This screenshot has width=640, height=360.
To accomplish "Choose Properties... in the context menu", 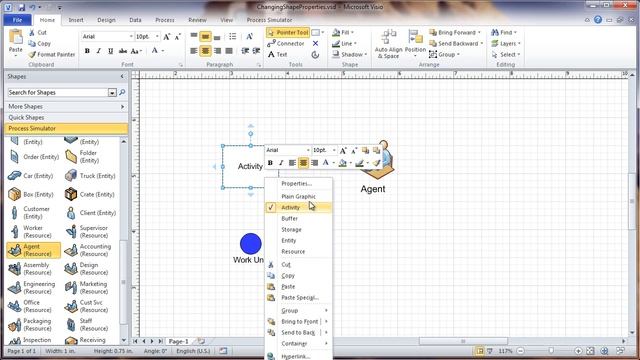I will click(297, 184).
